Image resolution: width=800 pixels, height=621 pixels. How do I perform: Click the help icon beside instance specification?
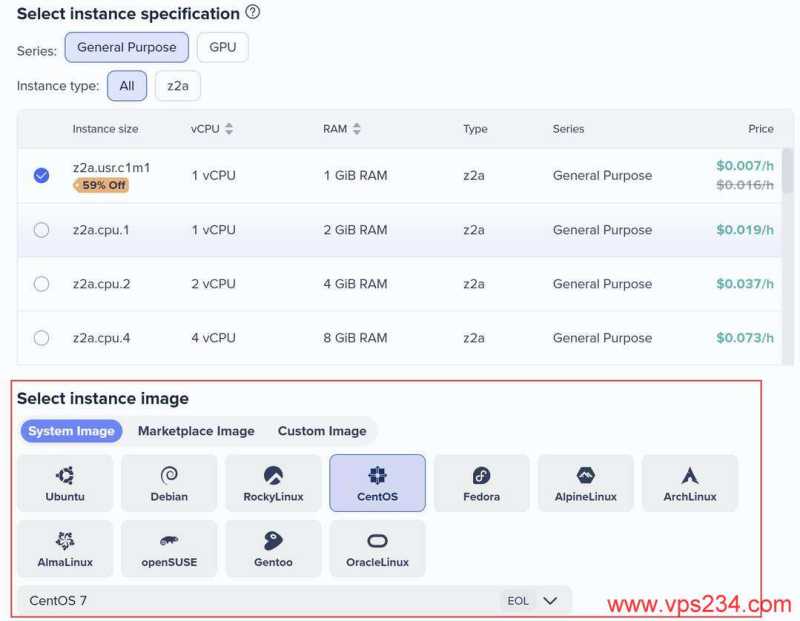(x=253, y=13)
